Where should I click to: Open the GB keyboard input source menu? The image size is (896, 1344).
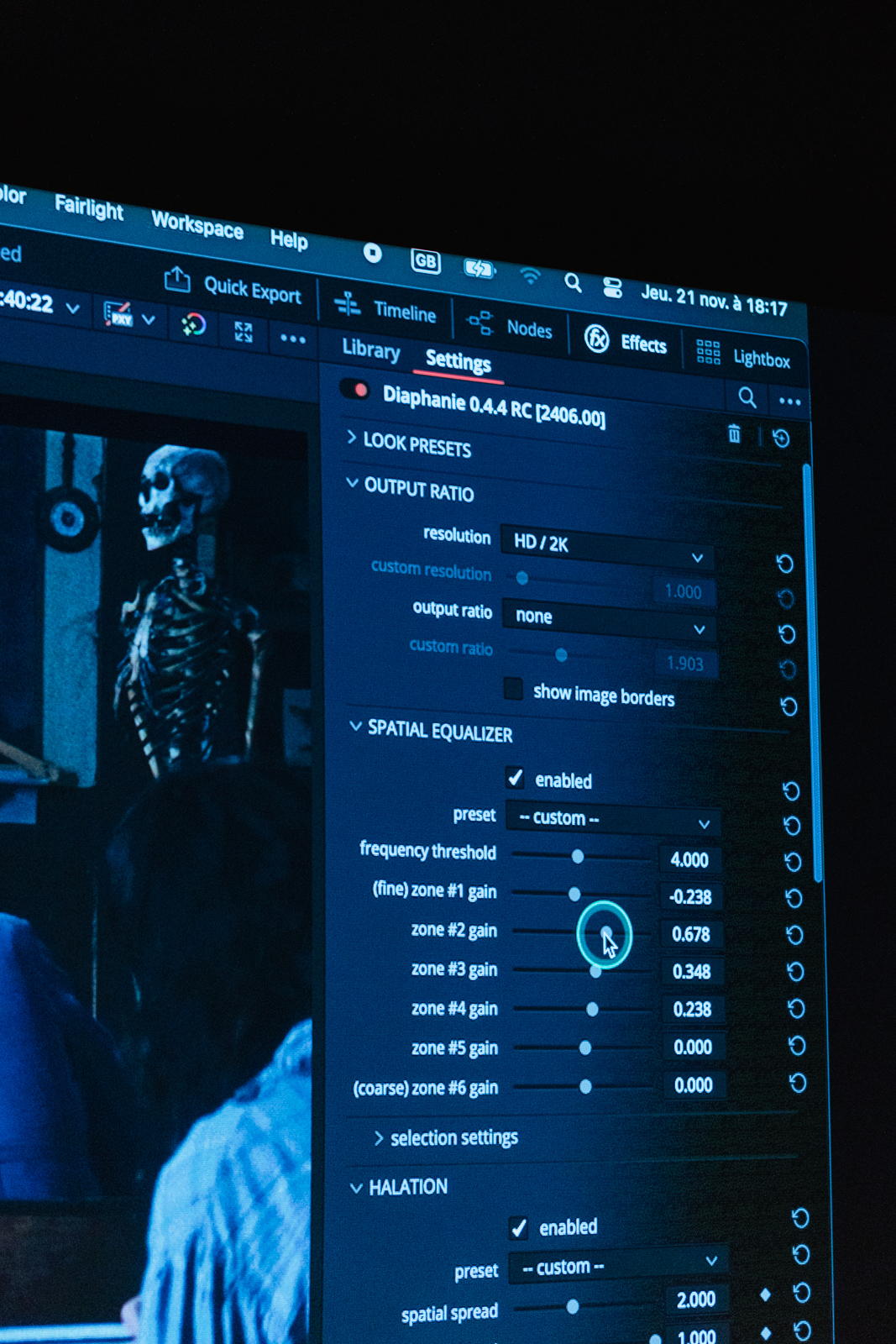(426, 261)
